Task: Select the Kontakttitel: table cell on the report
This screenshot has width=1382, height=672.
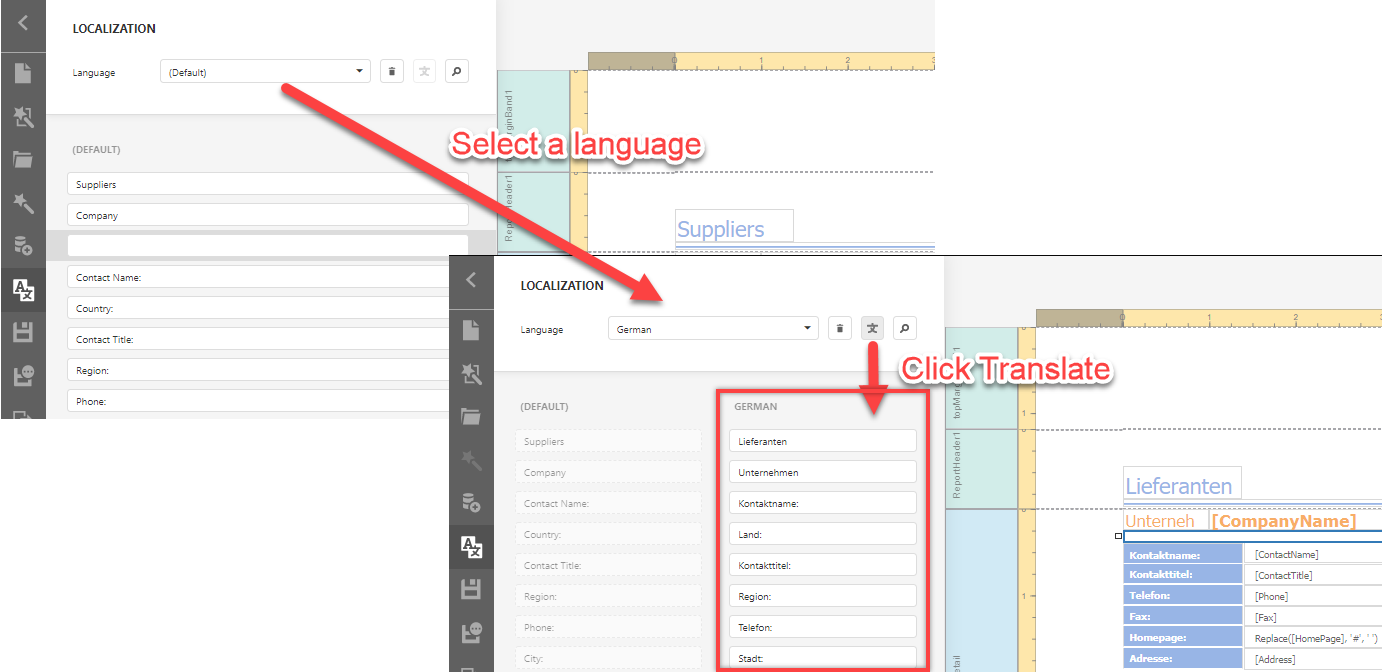Action: click(1182, 575)
